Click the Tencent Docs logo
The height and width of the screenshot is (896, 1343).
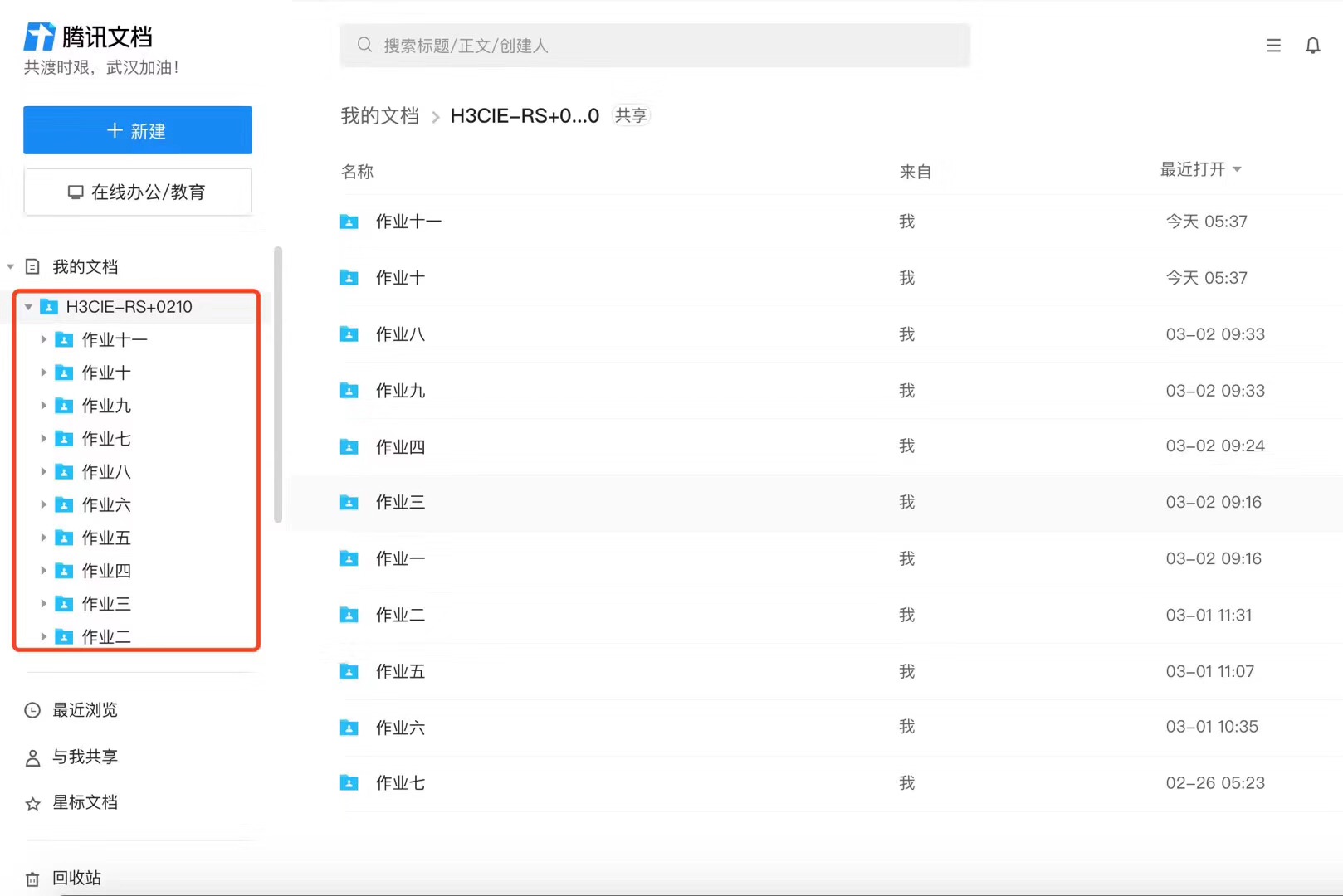88,37
